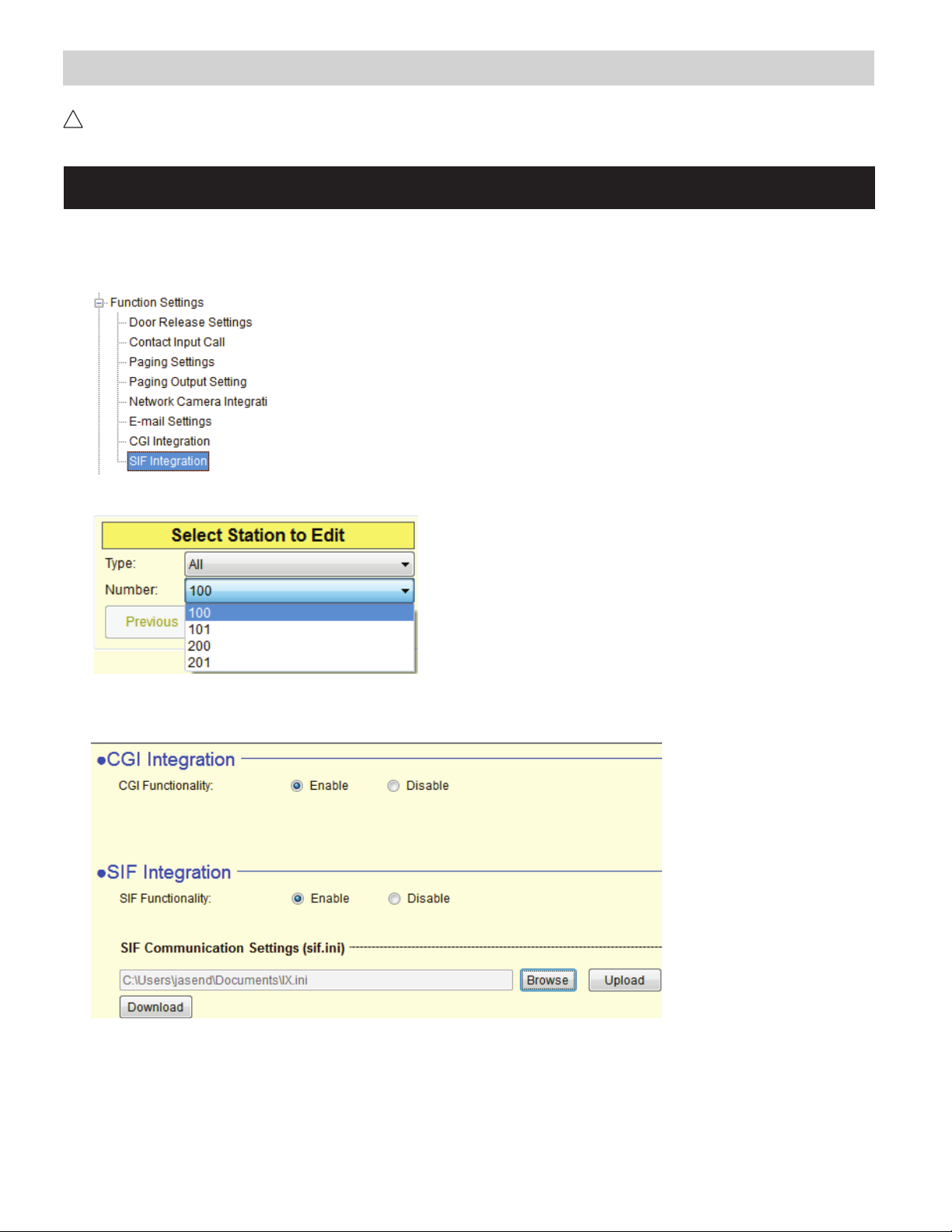Open Network Camera Integration tree item
This screenshot has height=1232, width=952.
click(197, 402)
